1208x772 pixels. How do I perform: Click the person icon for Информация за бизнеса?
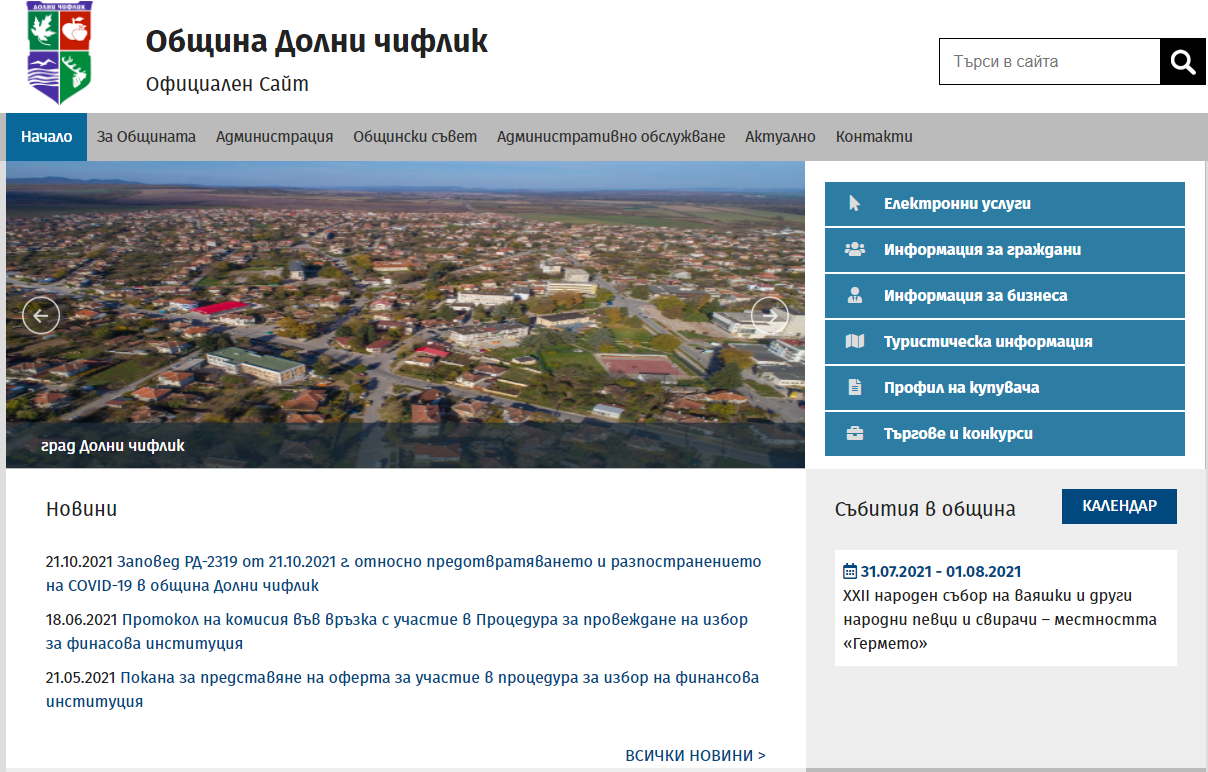(x=856, y=295)
